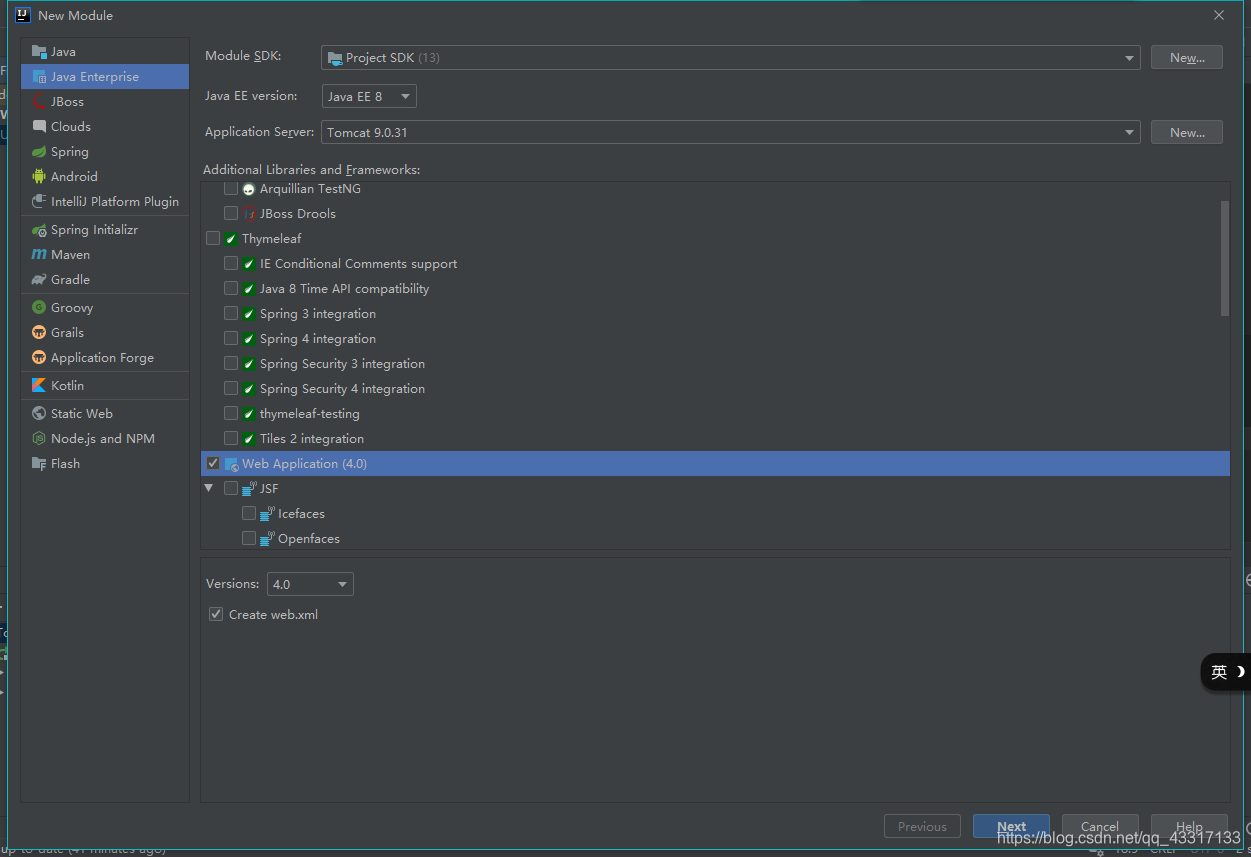This screenshot has height=857, width=1251.
Task: Click the Next button
Action: [x=1011, y=827]
